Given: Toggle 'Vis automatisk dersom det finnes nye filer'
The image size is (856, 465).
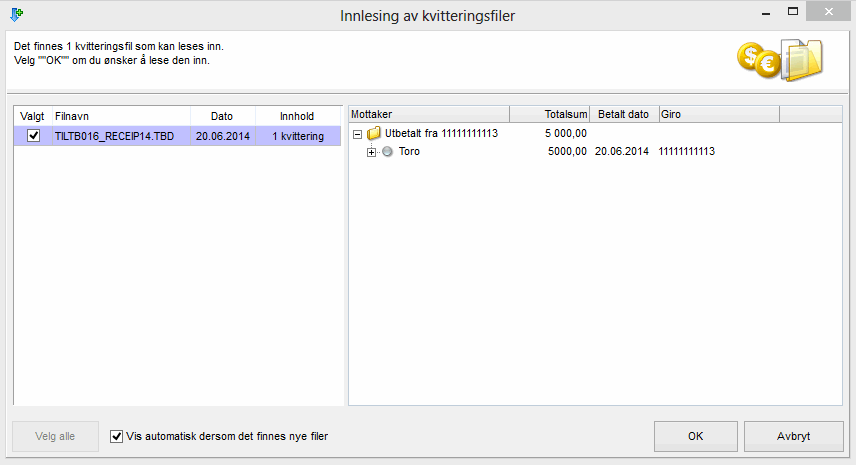Looking at the screenshot, I should (x=117, y=436).
